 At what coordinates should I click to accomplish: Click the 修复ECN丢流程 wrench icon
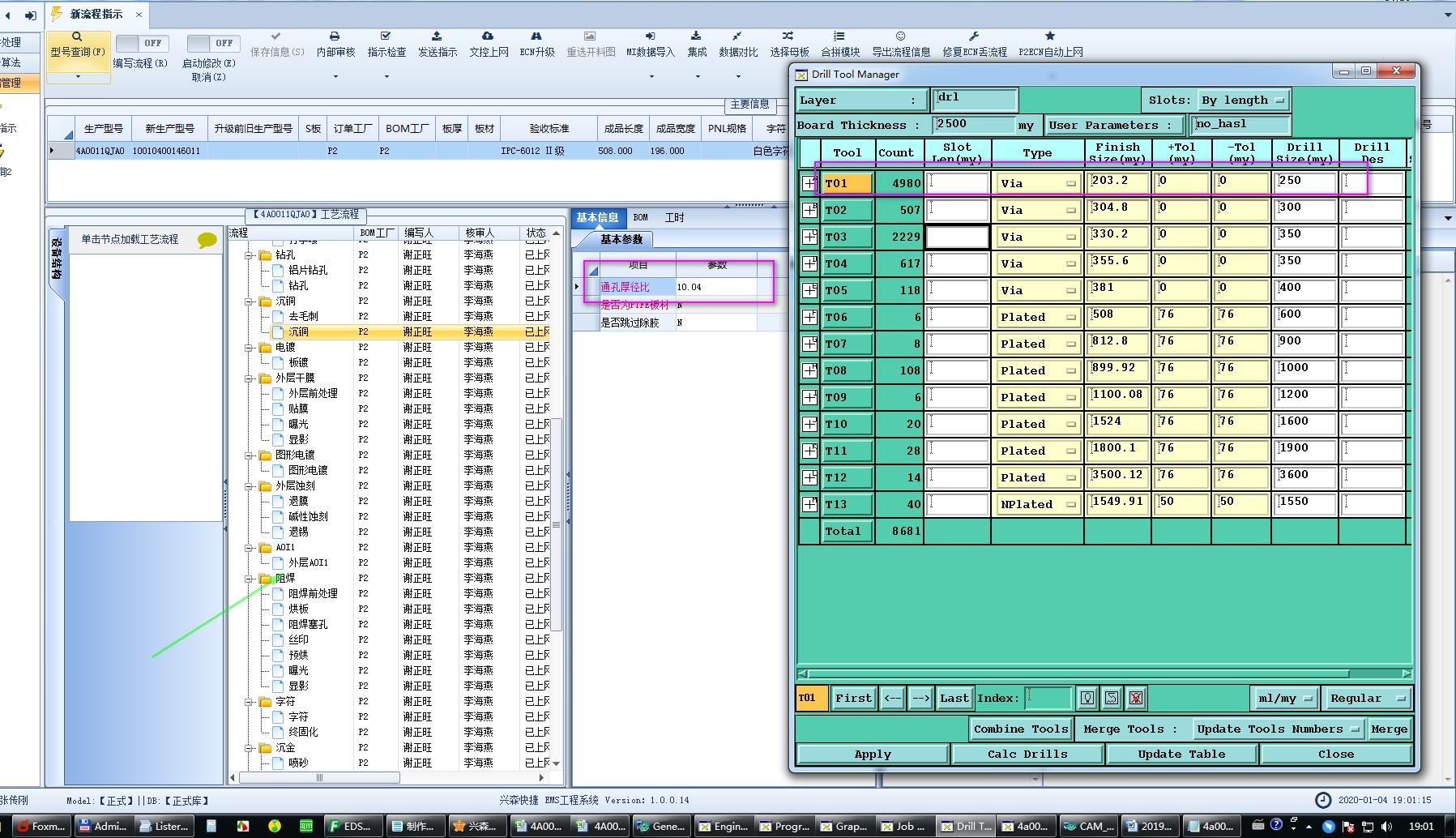click(974, 36)
